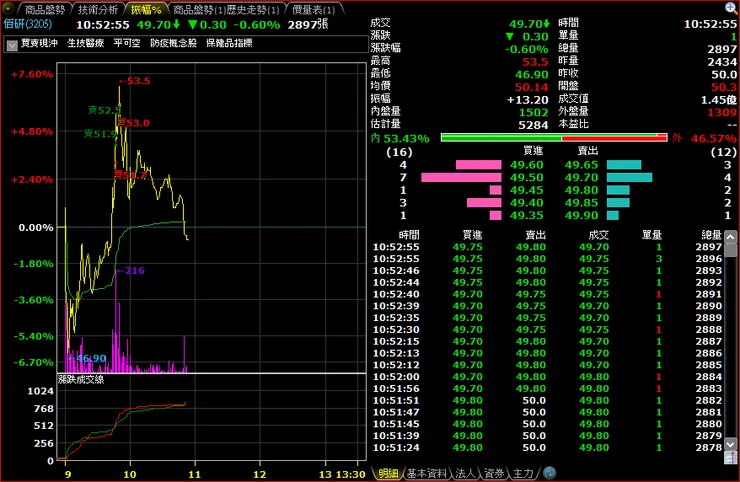Click the 漲跌成交線 chart label
Image resolution: width=740 pixels, height=482 pixels.
coord(81,380)
